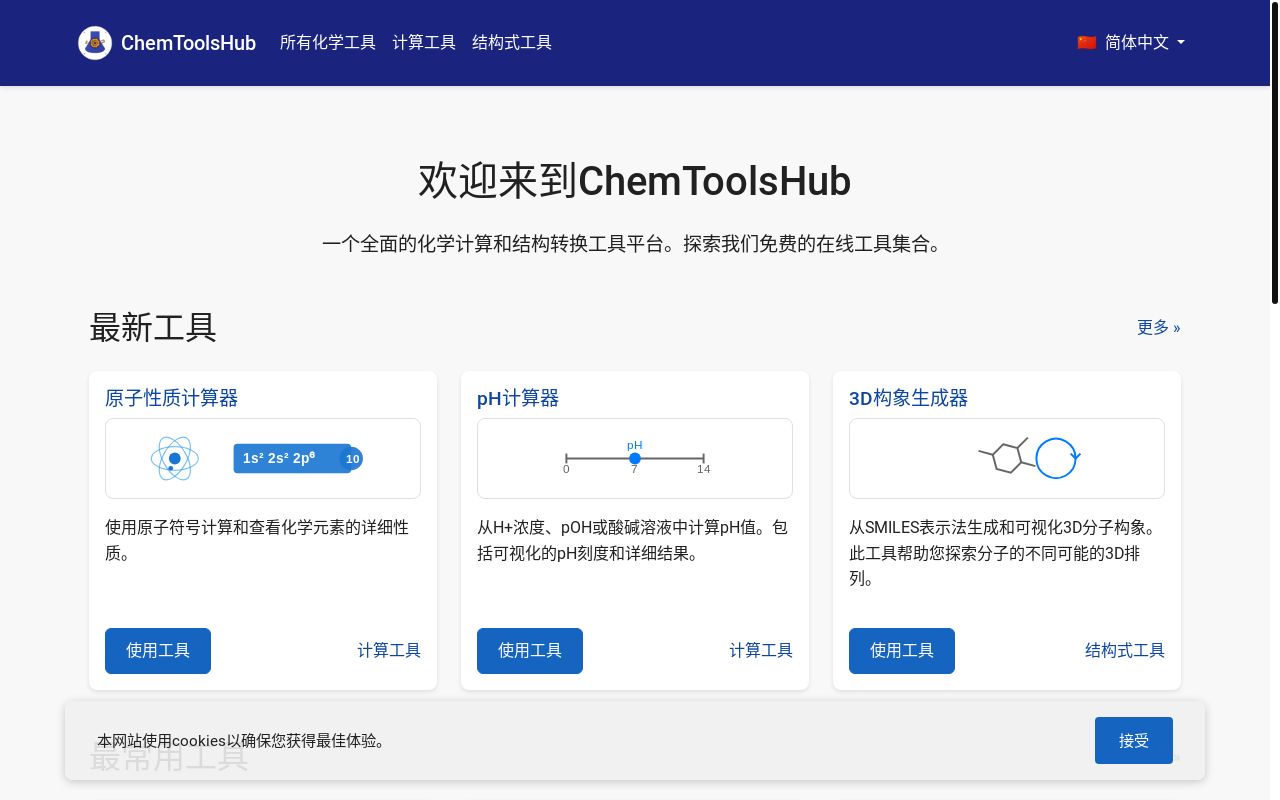
Task: Click the atom illustration in the atomic properties card
Action: click(x=174, y=458)
